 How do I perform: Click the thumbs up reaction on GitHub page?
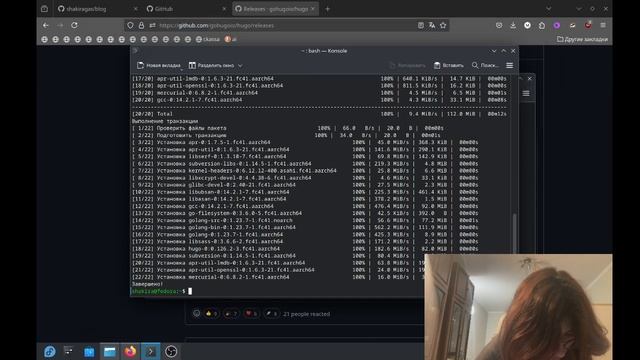211,313
